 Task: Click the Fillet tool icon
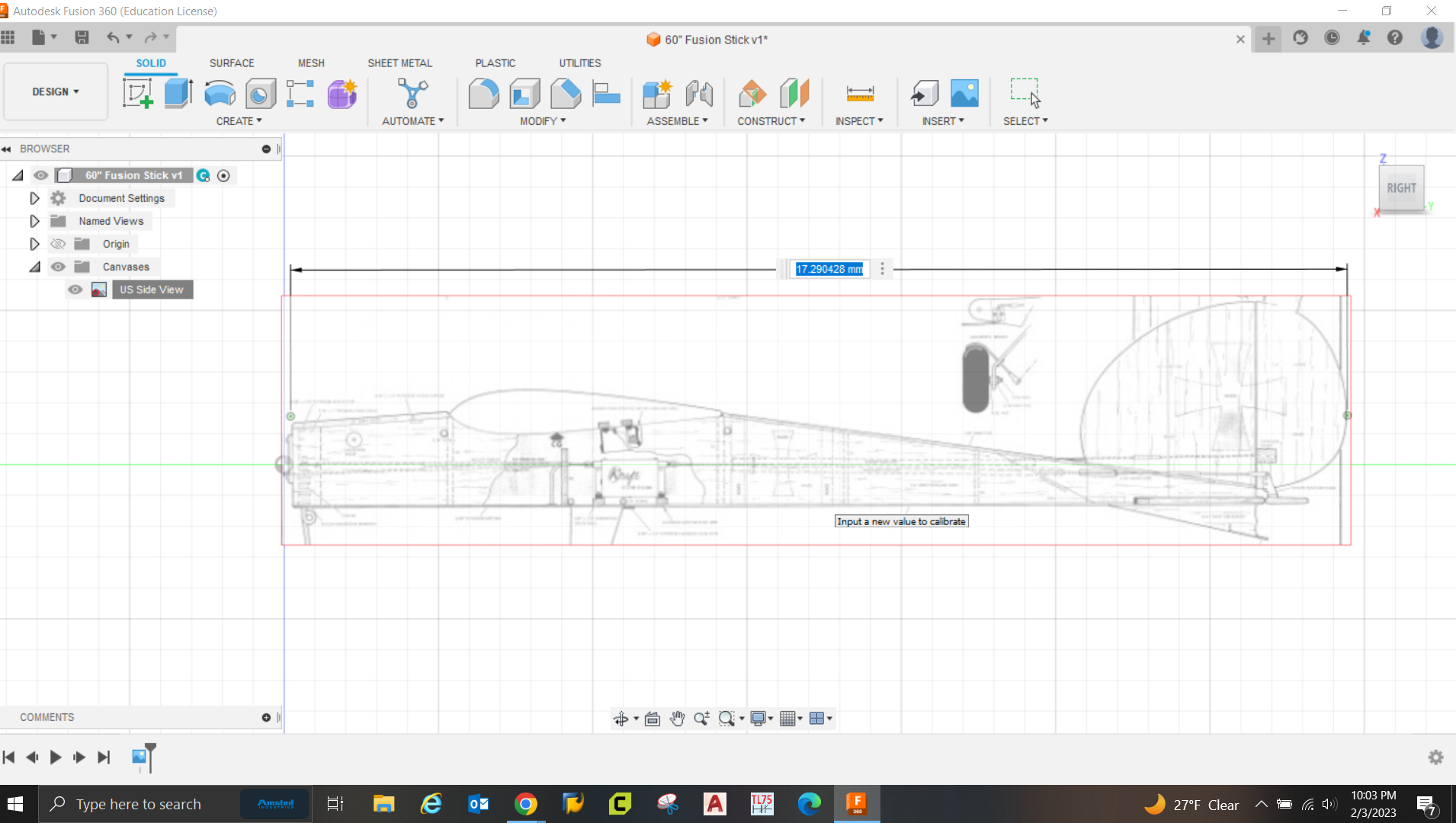(484, 93)
